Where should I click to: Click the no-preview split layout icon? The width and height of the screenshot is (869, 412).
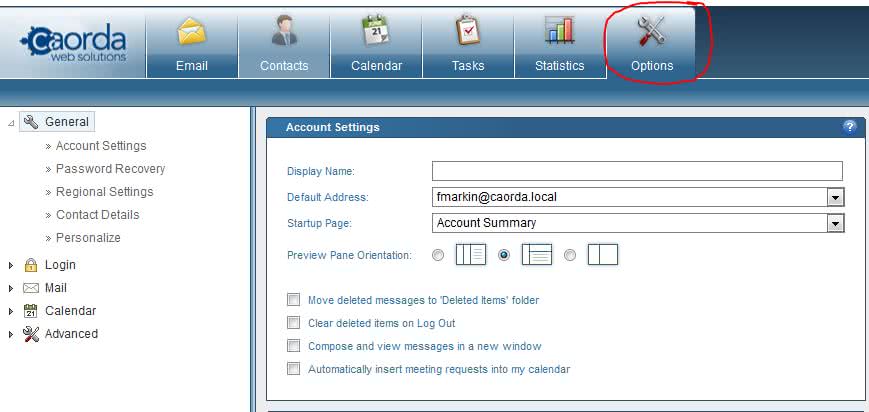coord(603,255)
